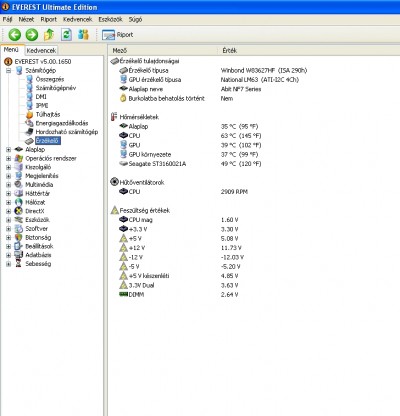Viewport: 400px width, 416px height.
Task: Click the Biztonság shield icon
Action: 19,237
